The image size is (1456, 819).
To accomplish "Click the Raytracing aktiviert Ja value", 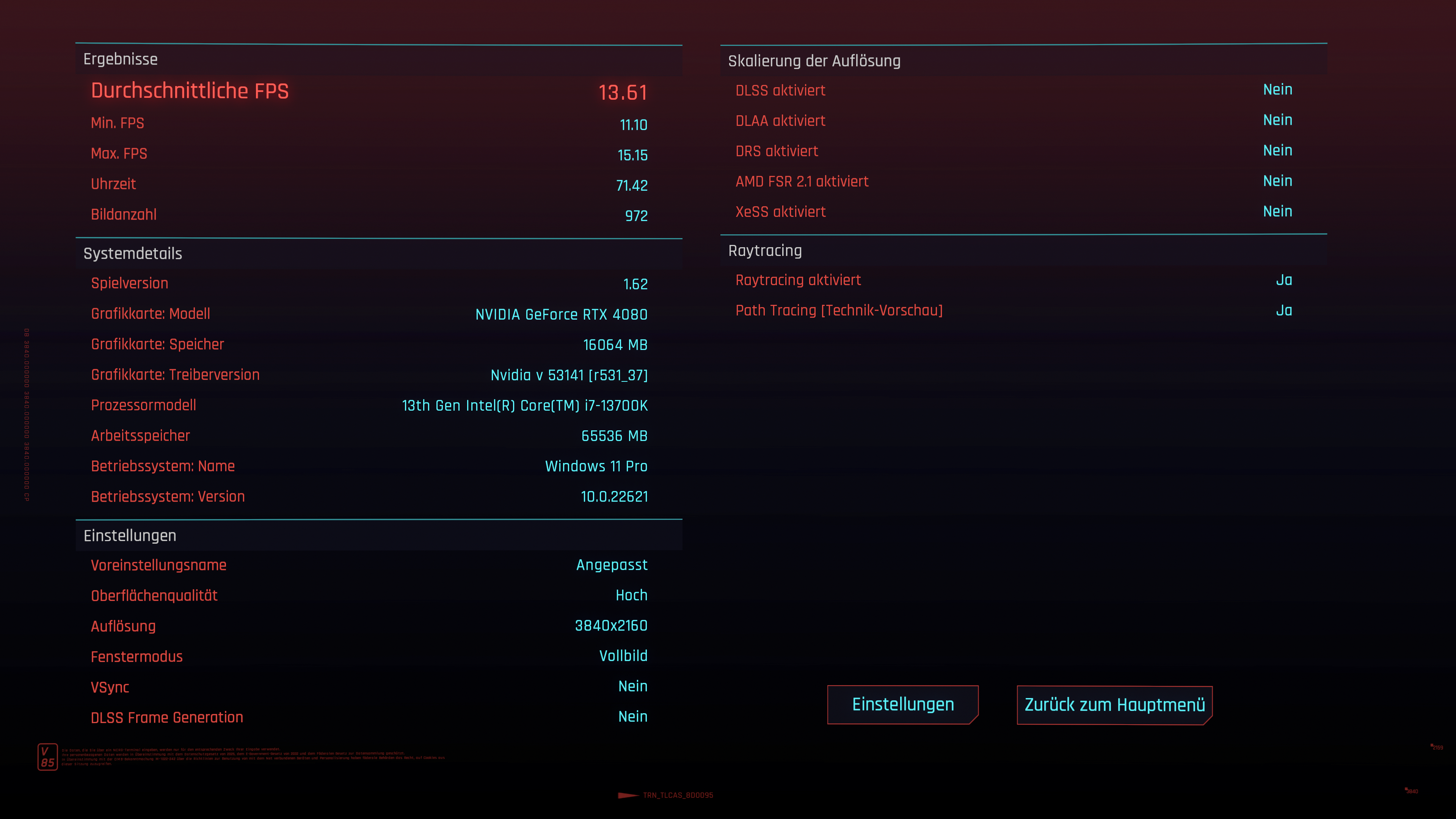I will (1283, 280).
